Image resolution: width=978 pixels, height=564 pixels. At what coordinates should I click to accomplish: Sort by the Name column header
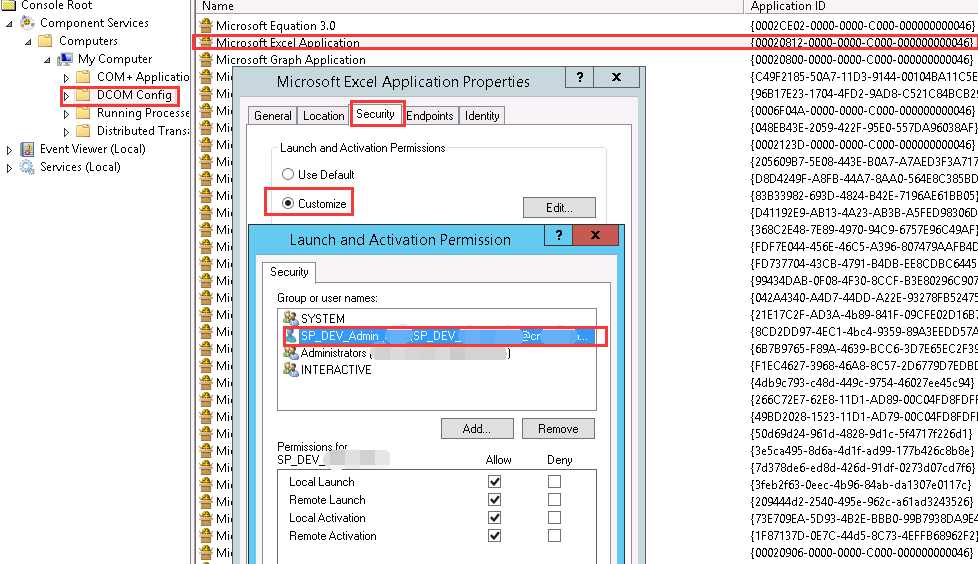(x=469, y=6)
